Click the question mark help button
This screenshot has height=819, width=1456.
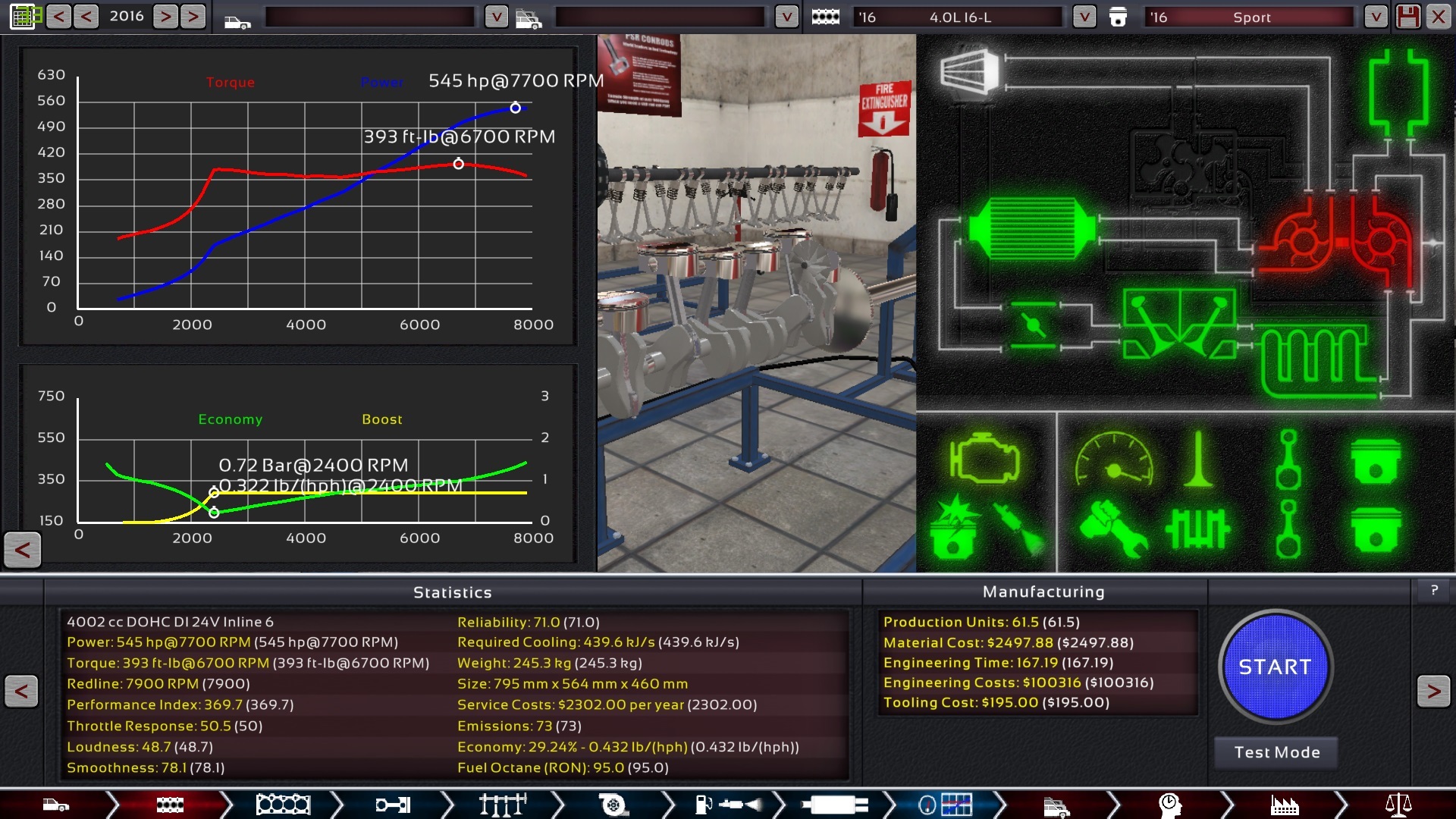pos(1433,590)
